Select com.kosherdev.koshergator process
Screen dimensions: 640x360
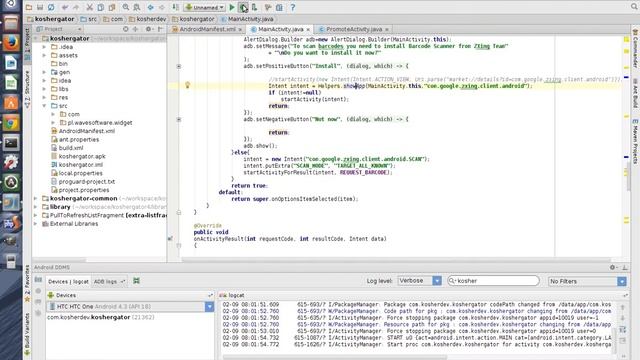[100, 317]
